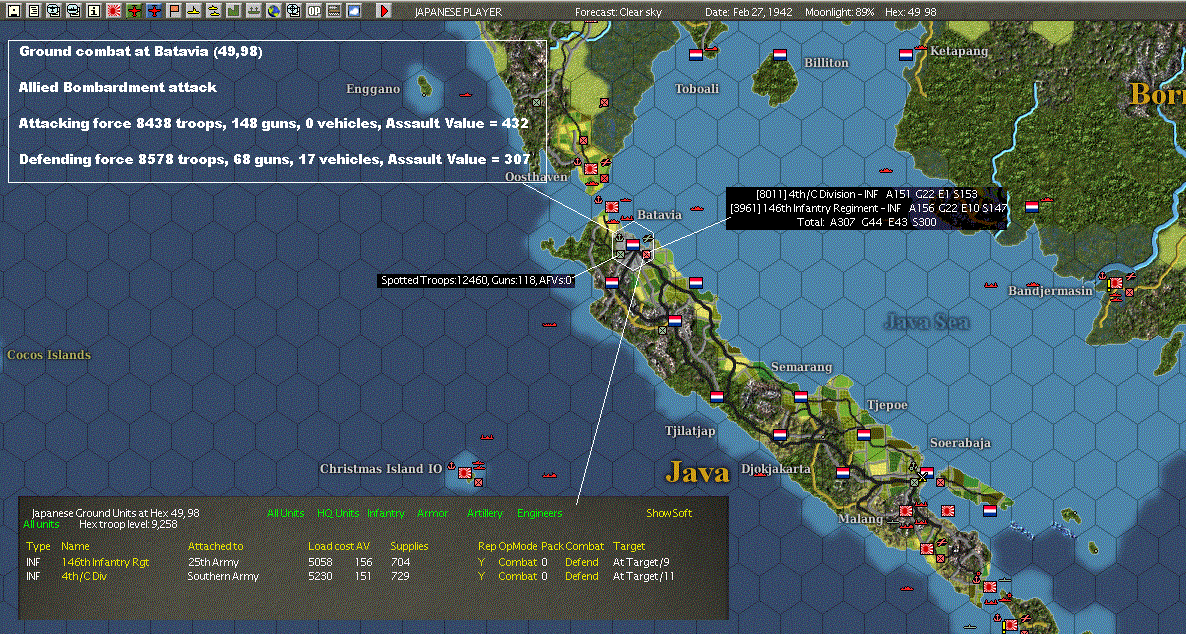The image size is (1186, 634).
Task: Click the ground tracks icon right of OP
Action: pyautogui.click(x=334, y=11)
